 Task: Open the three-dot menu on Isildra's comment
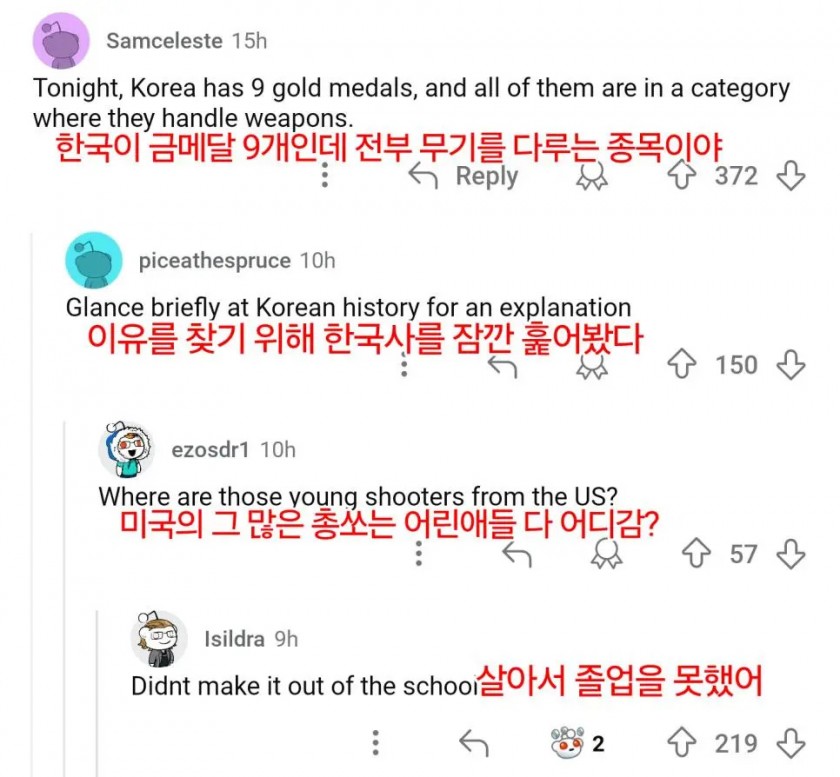(x=374, y=744)
